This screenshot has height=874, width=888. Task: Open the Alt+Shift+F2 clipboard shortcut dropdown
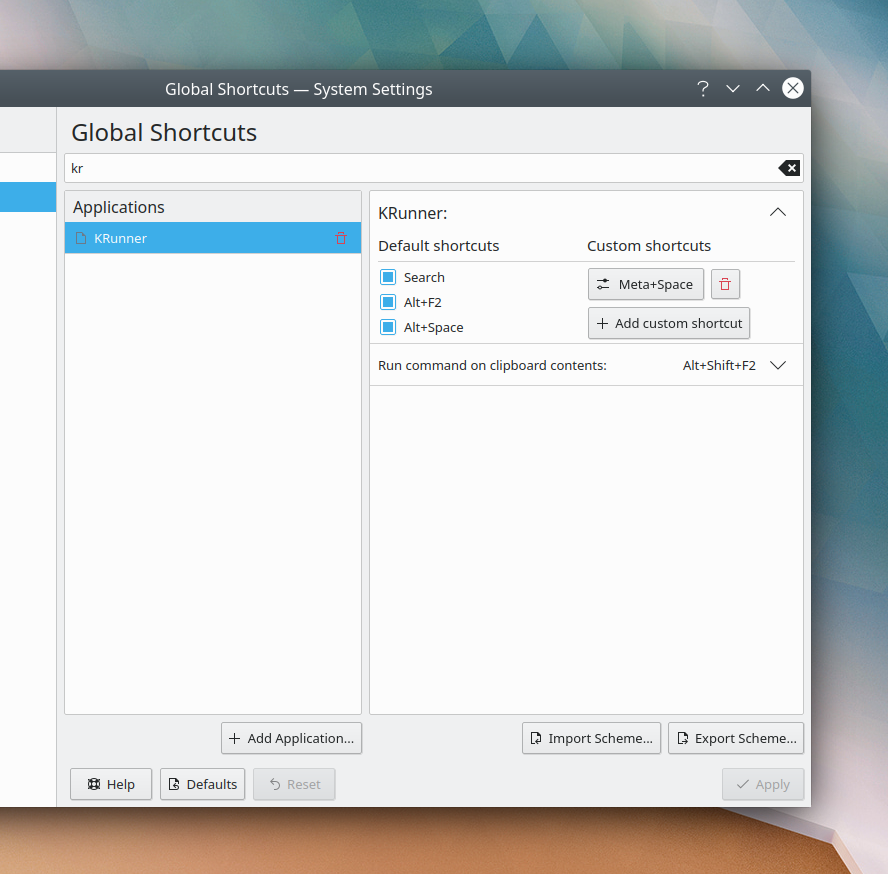(778, 365)
